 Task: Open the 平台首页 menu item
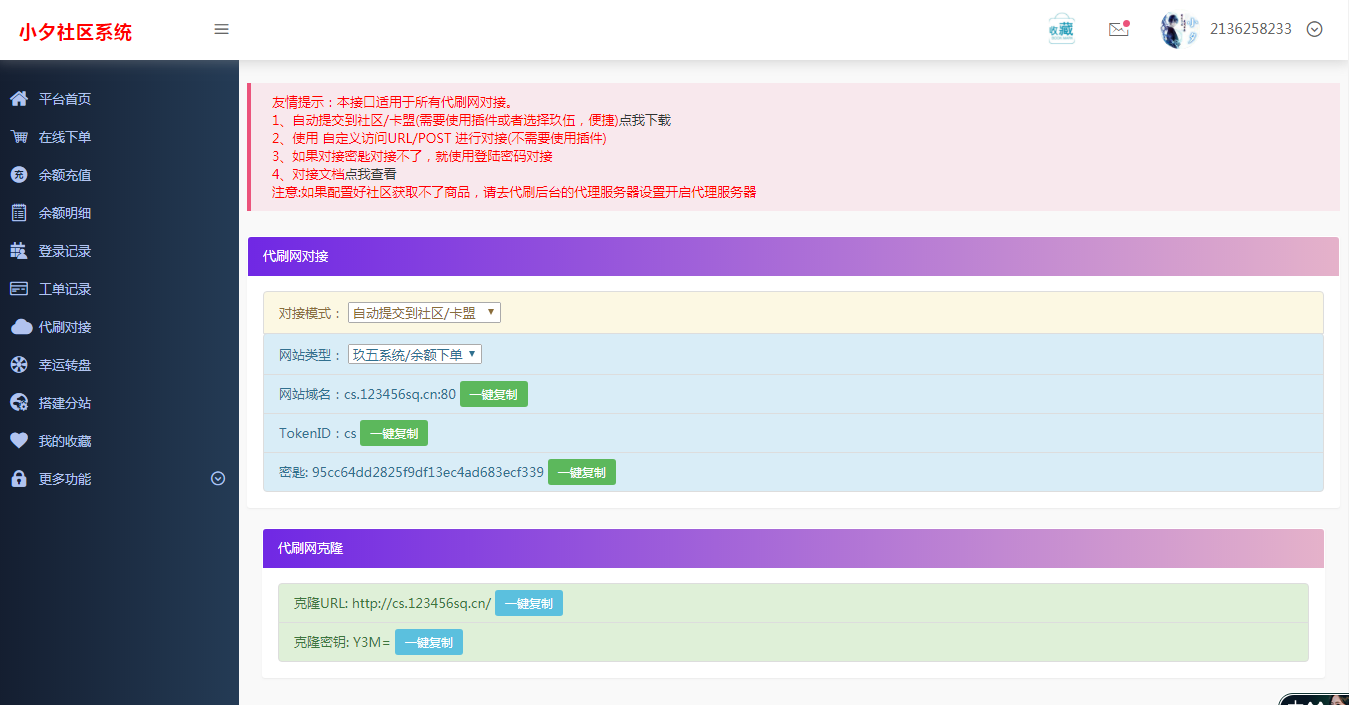(65, 99)
